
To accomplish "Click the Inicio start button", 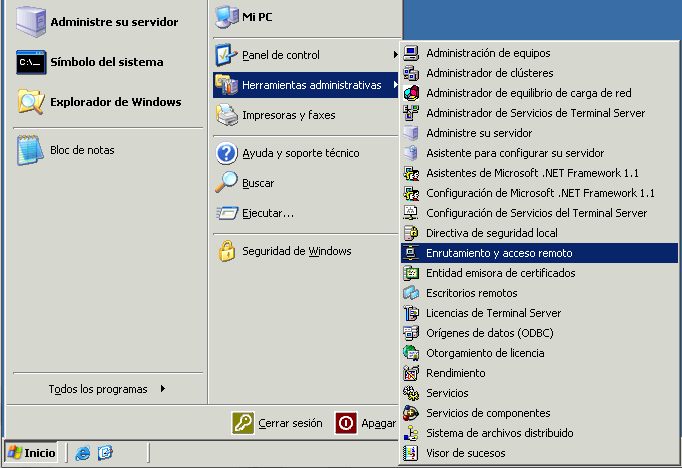I will [32, 453].
